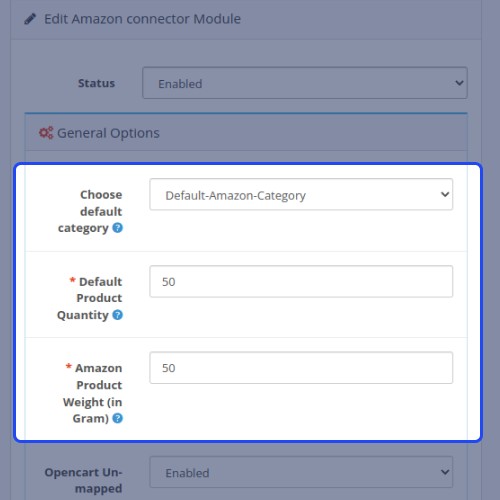Click the Edit Amazon connector Module title

pos(142,19)
